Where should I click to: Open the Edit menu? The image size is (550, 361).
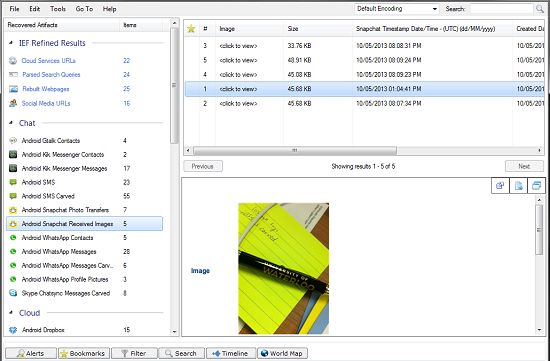[x=34, y=9]
